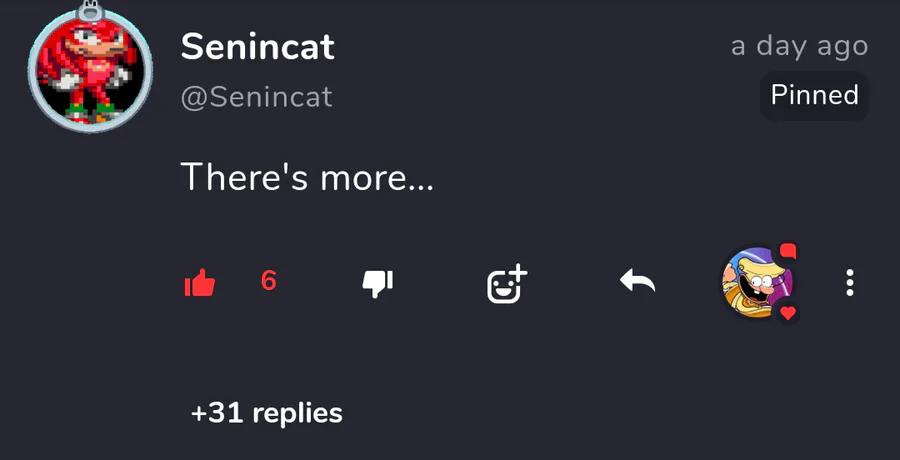Click the Pinned badge
Screen dimensions: 900x460
click(814, 95)
